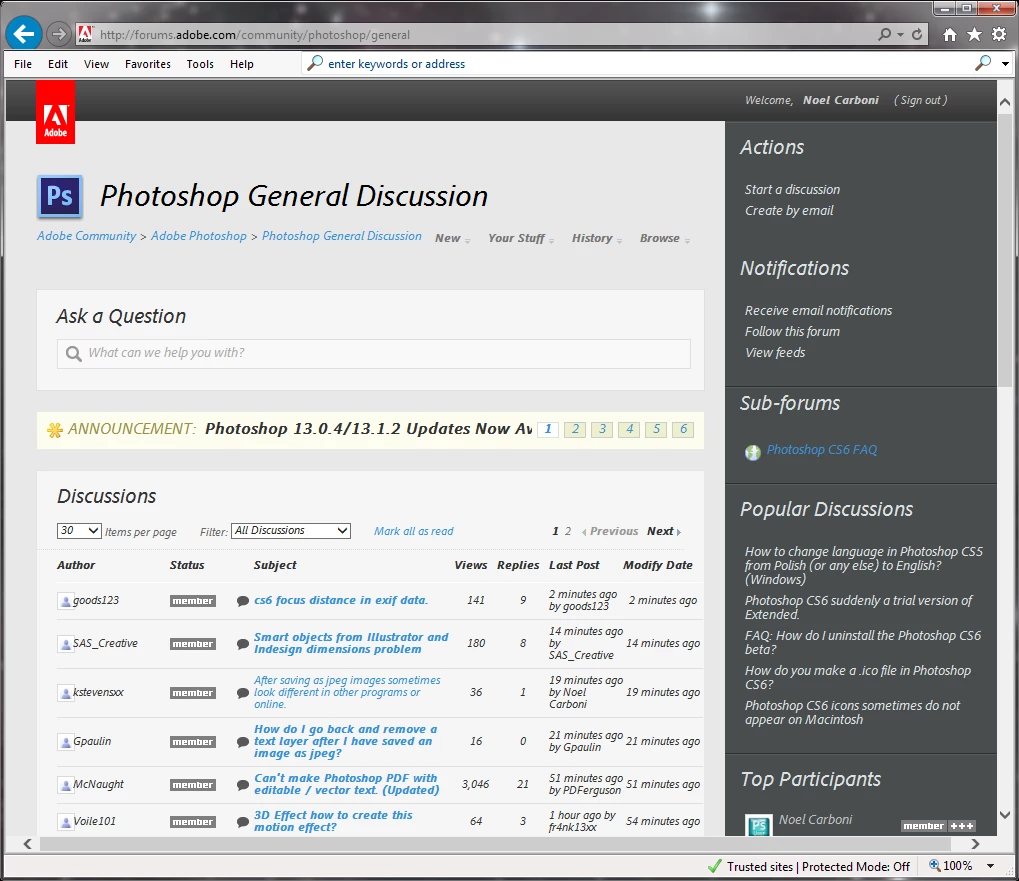This screenshot has width=1019, height=881.
Task: Open the zoom level dropdown arrow
Action: 990,866
